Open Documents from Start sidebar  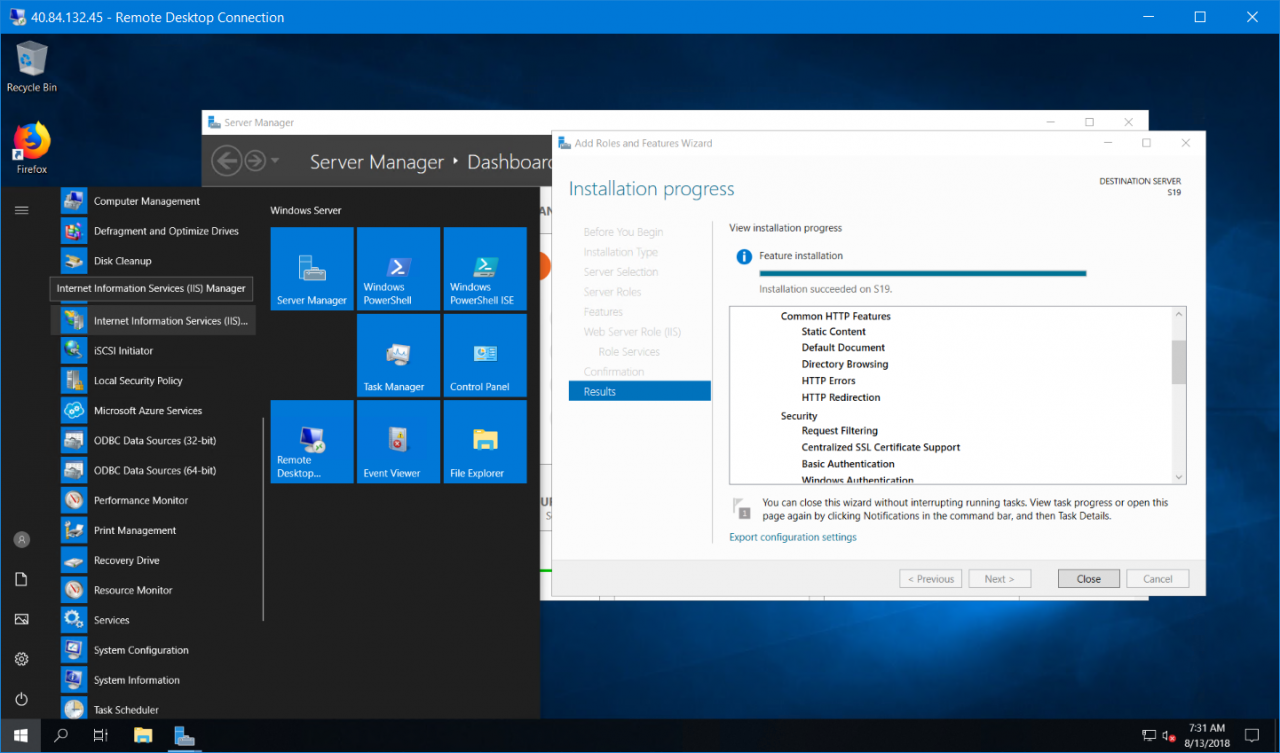[x=22, y=580]
